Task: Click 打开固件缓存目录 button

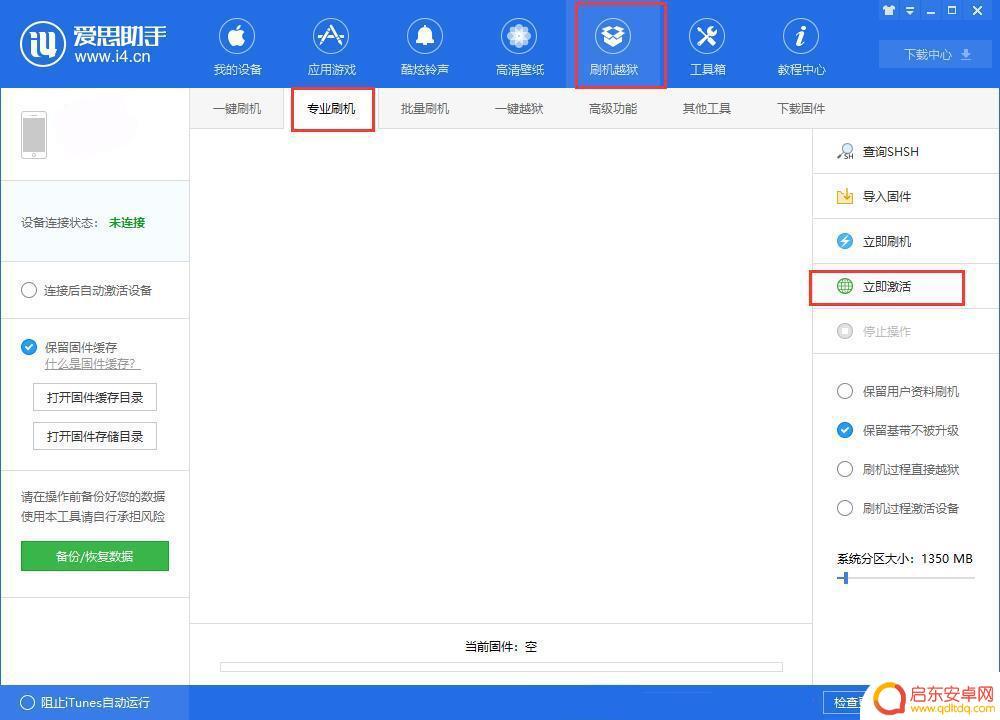Action: coord(95,397)
